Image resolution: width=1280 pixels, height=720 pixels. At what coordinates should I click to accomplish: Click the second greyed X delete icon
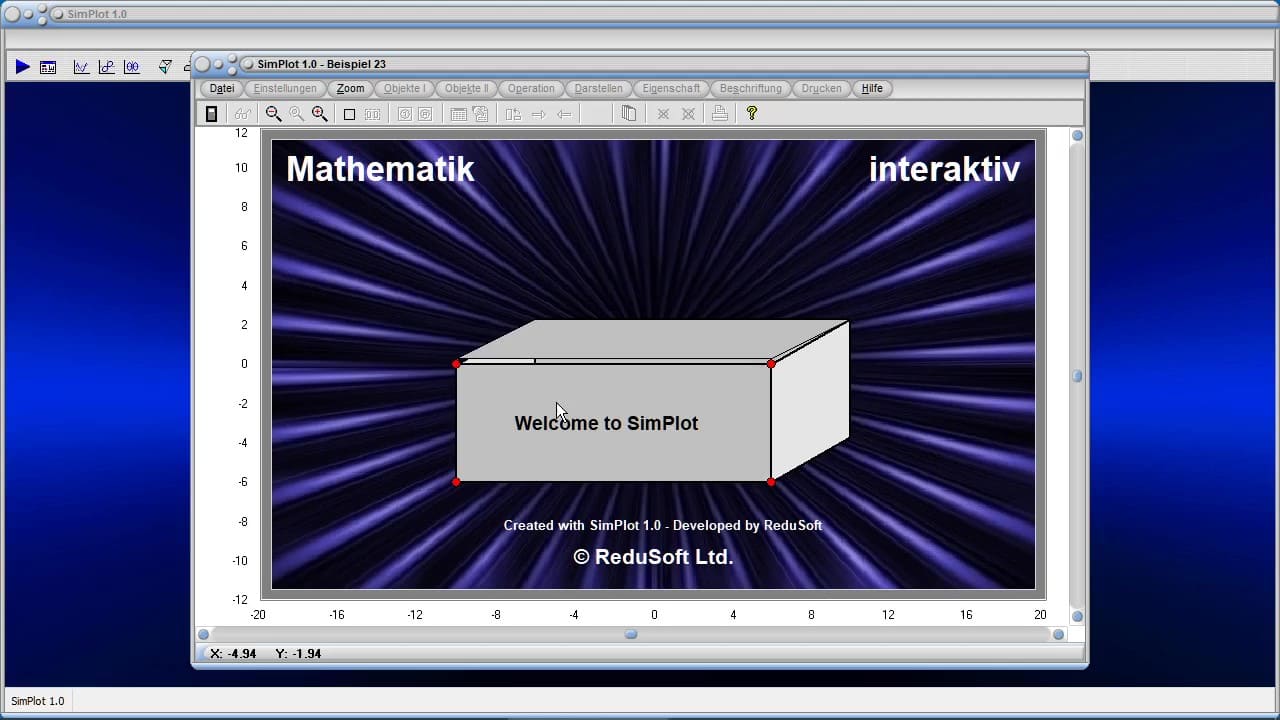click(x=688, y=114)
